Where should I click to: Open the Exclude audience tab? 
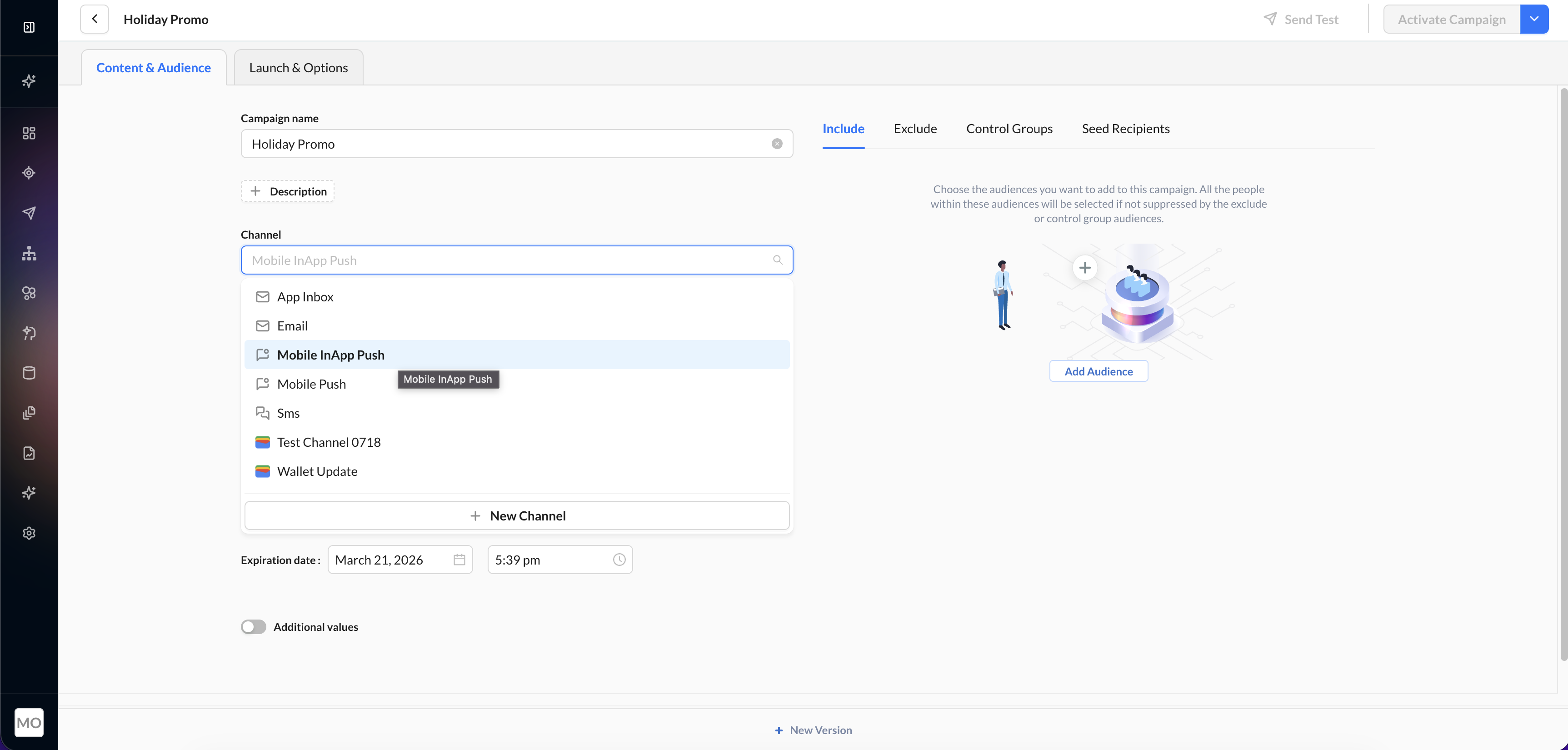pos(915,129)
